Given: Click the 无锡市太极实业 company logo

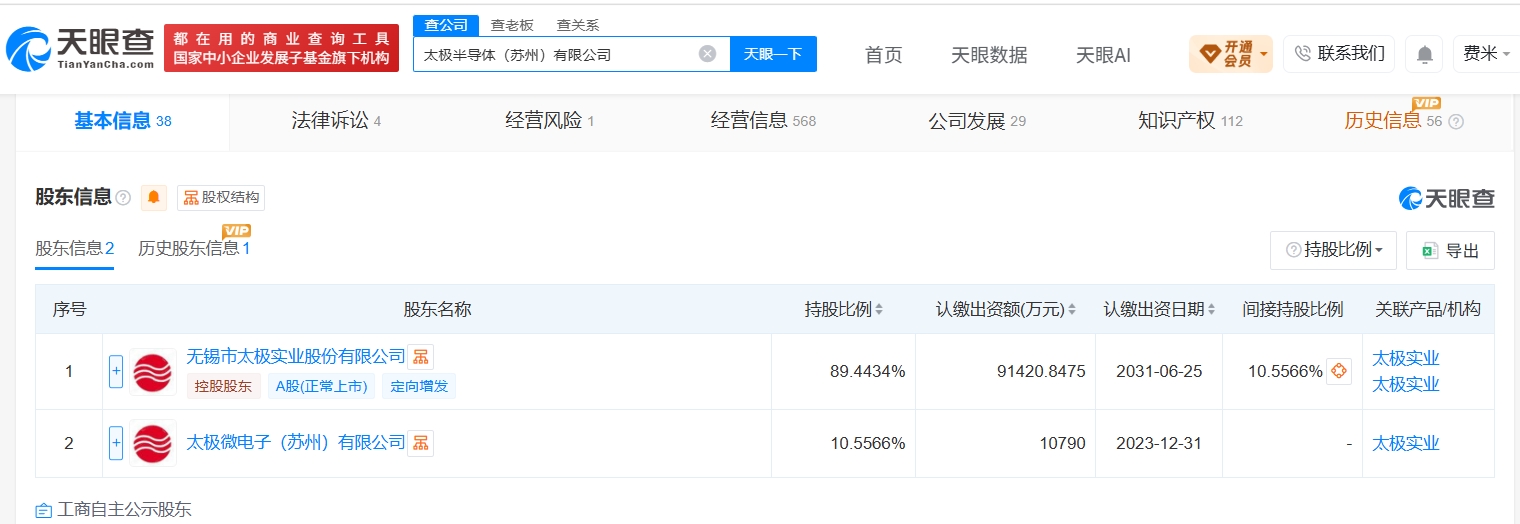Looking at the screenshot, I should [x=153, y=372].
